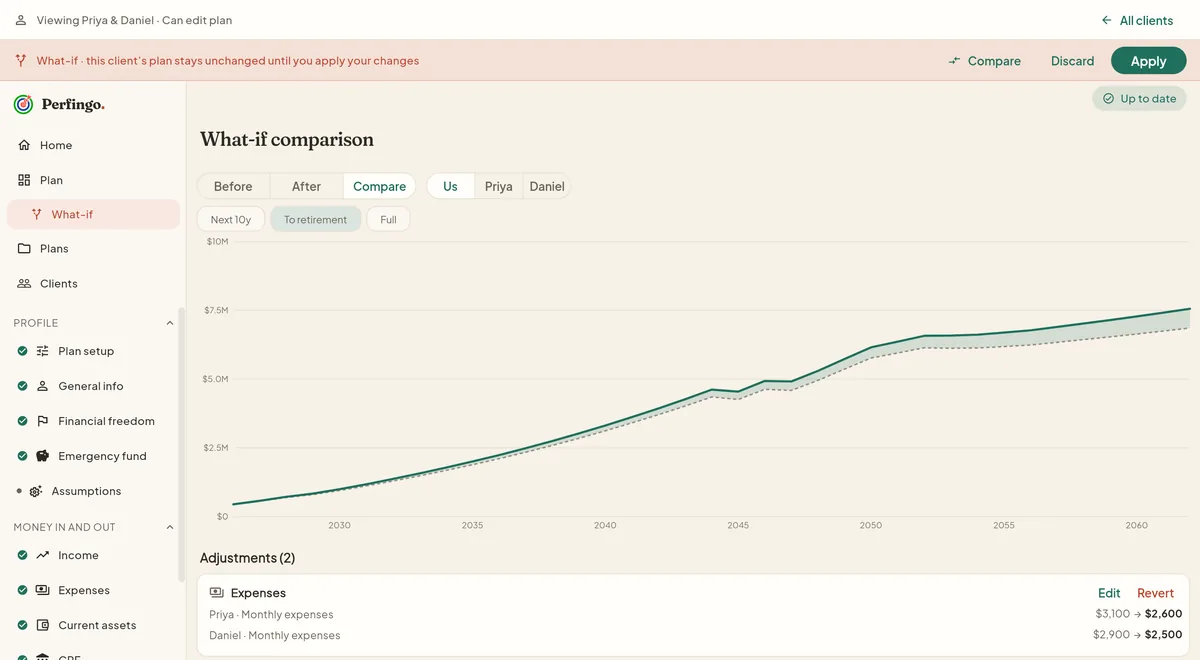Click Compare in the top banner
1200x660 pixels.
[984, 61]
